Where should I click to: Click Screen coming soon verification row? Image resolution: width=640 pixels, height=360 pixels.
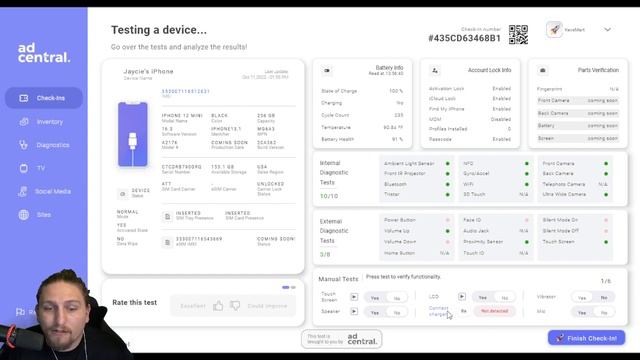(x=578, y=138)
